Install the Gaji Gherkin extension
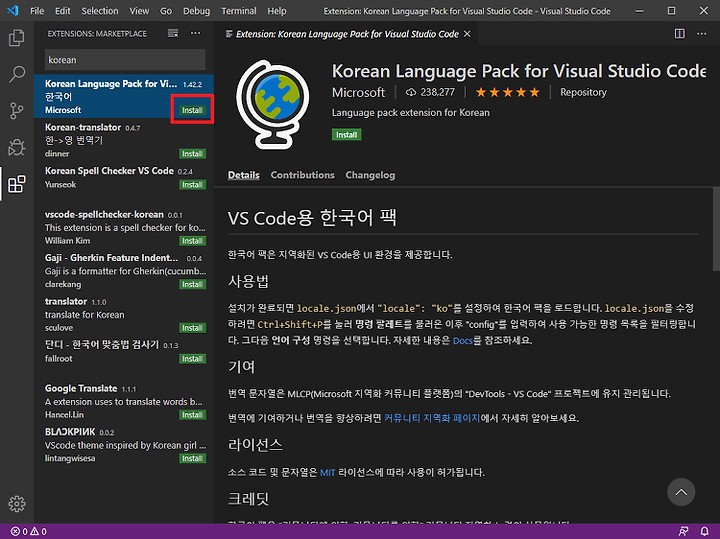The image size is (720, 539). tap(192, 285)
